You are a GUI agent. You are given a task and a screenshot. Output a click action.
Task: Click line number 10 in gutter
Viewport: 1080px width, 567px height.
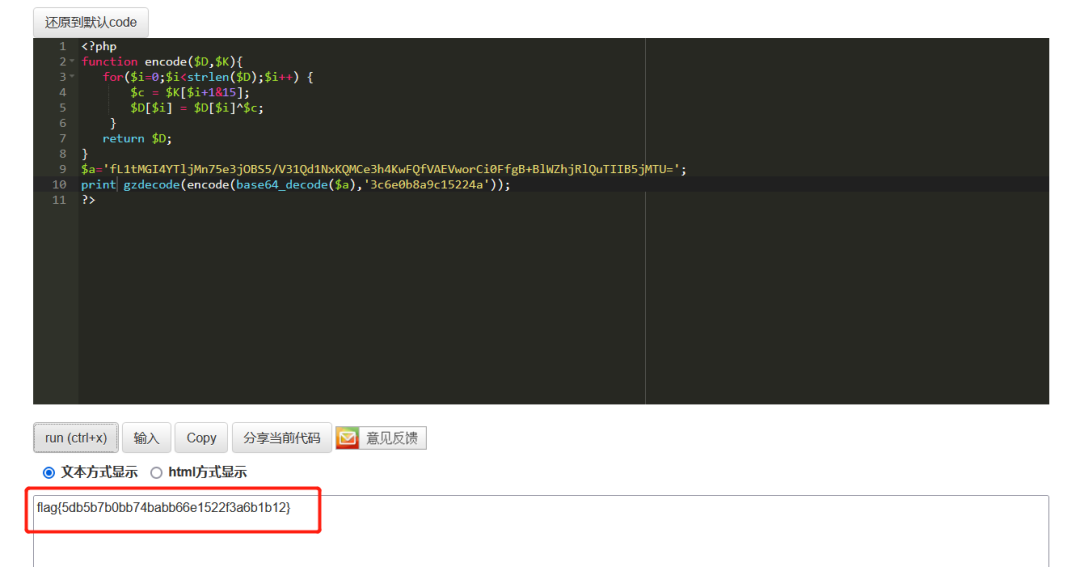point(59,185)
